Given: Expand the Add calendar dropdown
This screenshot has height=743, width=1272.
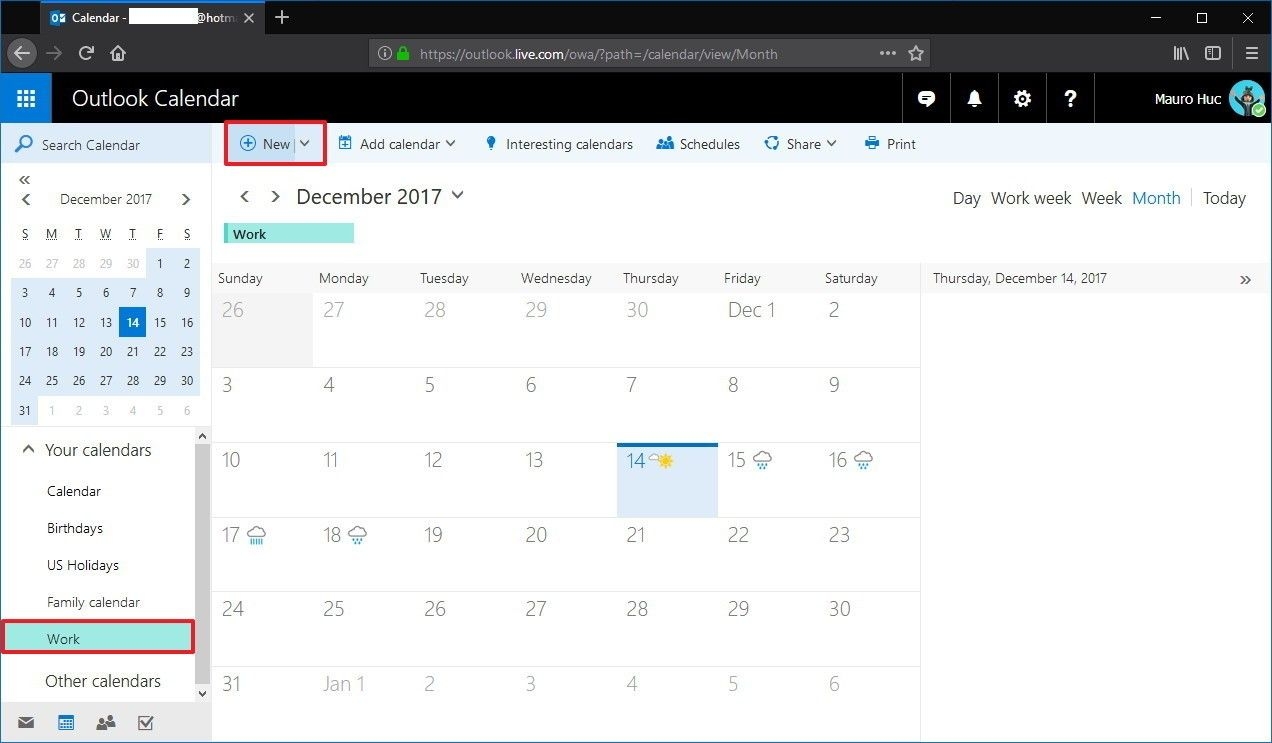Looking at the screenshot, I should (451, 144).
